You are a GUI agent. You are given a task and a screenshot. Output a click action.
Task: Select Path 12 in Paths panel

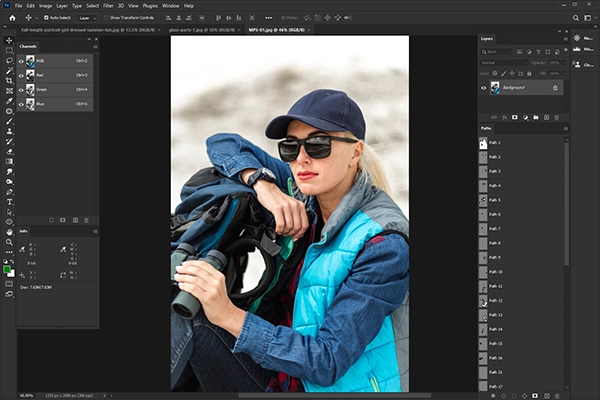[521, 300]
